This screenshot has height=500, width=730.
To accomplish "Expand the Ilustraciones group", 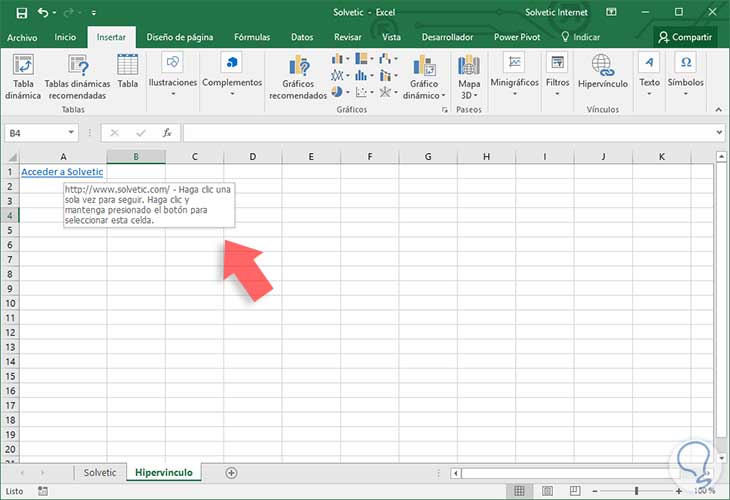I will pyautogui.click(x=172, y=74).
